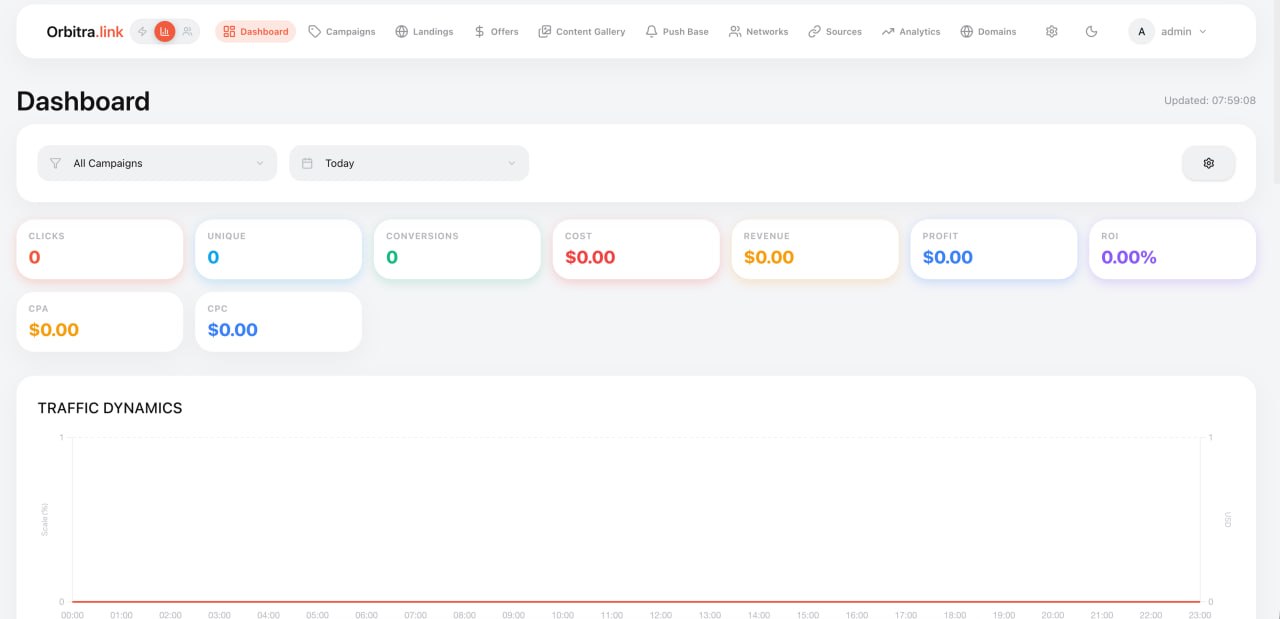Click the CPC metric card
The image size is (1280, 619).
(x=278, y=322)
